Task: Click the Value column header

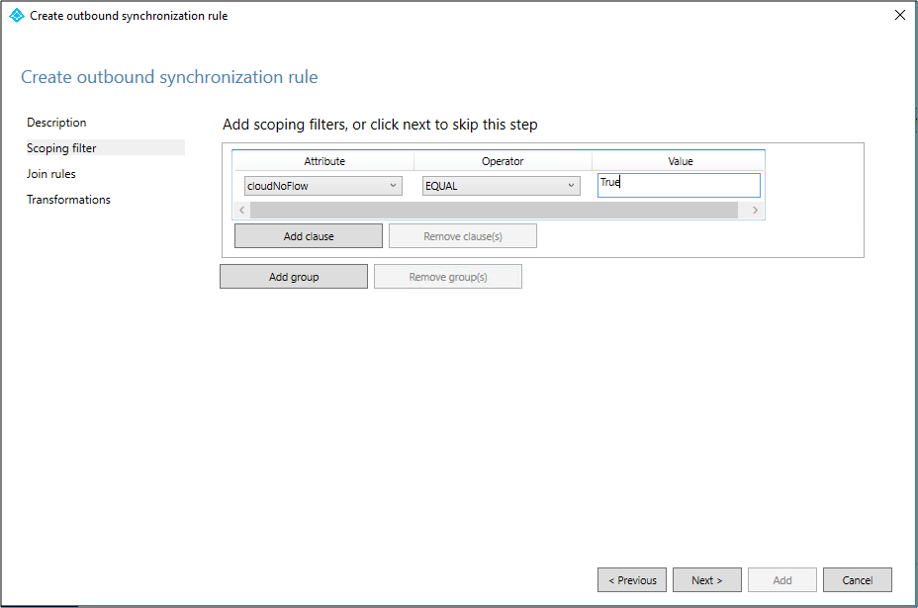Action: coord(680,161)
